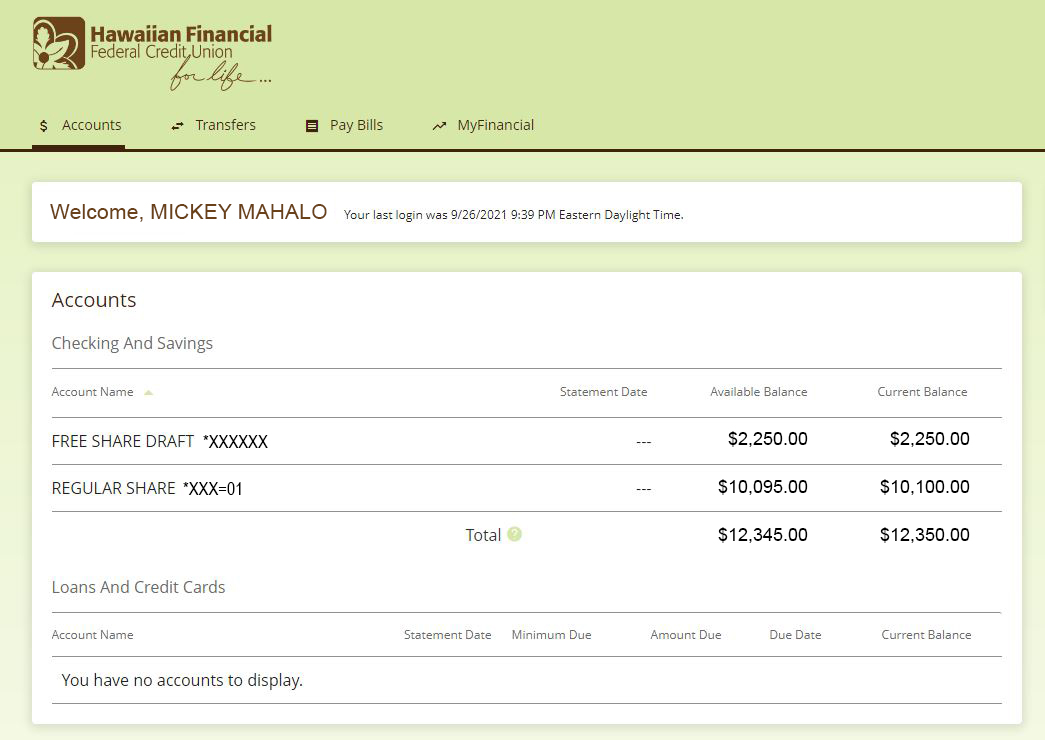Sort the Current Balance column

pyautogui.click(x=922, y=391)
